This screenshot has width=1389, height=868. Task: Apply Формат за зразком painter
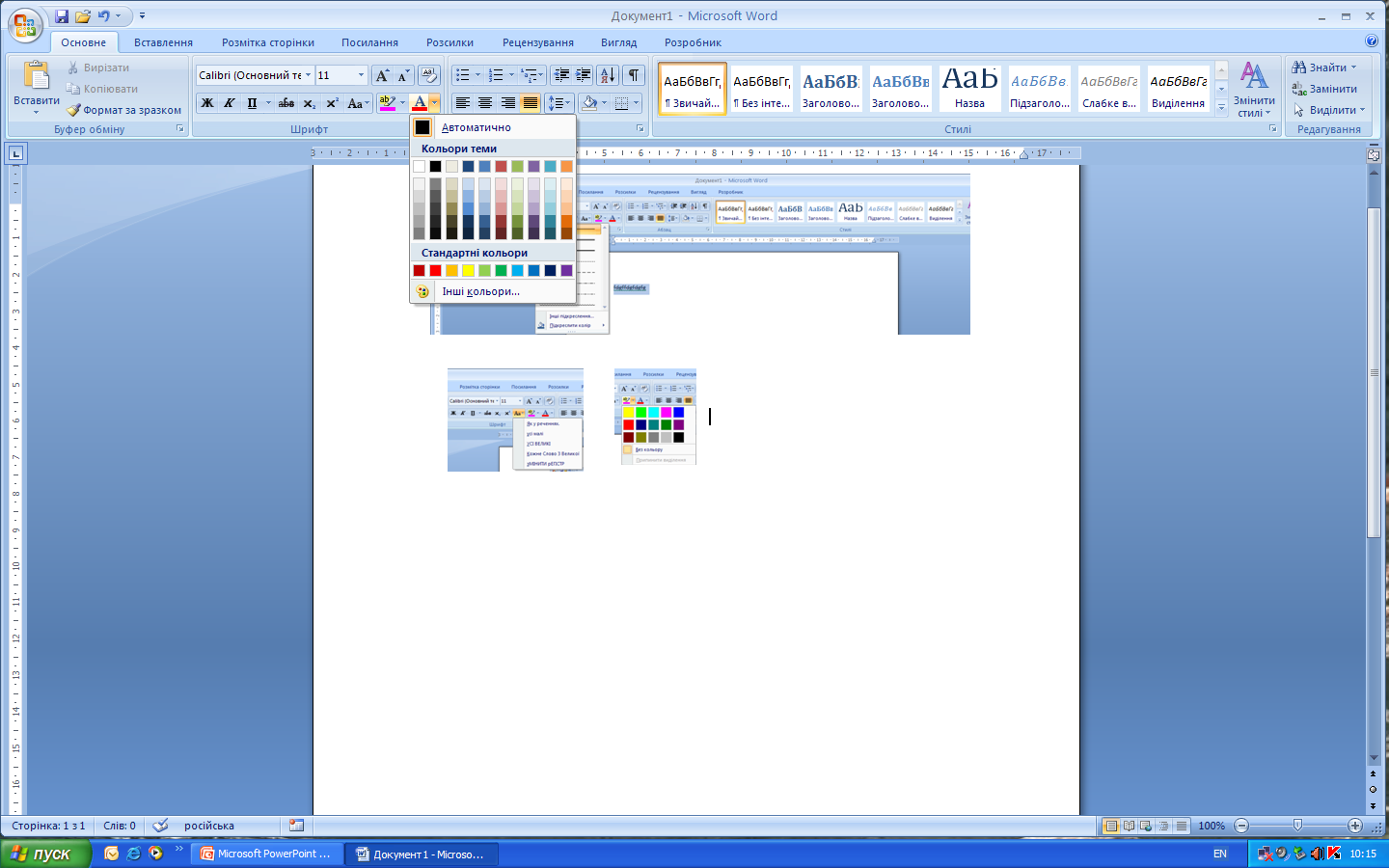[x=123, y=110]
